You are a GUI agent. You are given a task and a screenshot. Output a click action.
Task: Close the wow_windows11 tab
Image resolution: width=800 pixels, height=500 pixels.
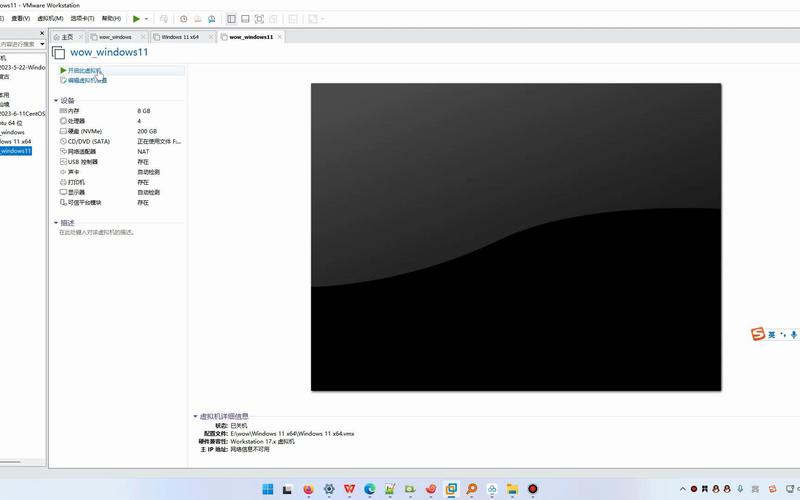[280, 37]
